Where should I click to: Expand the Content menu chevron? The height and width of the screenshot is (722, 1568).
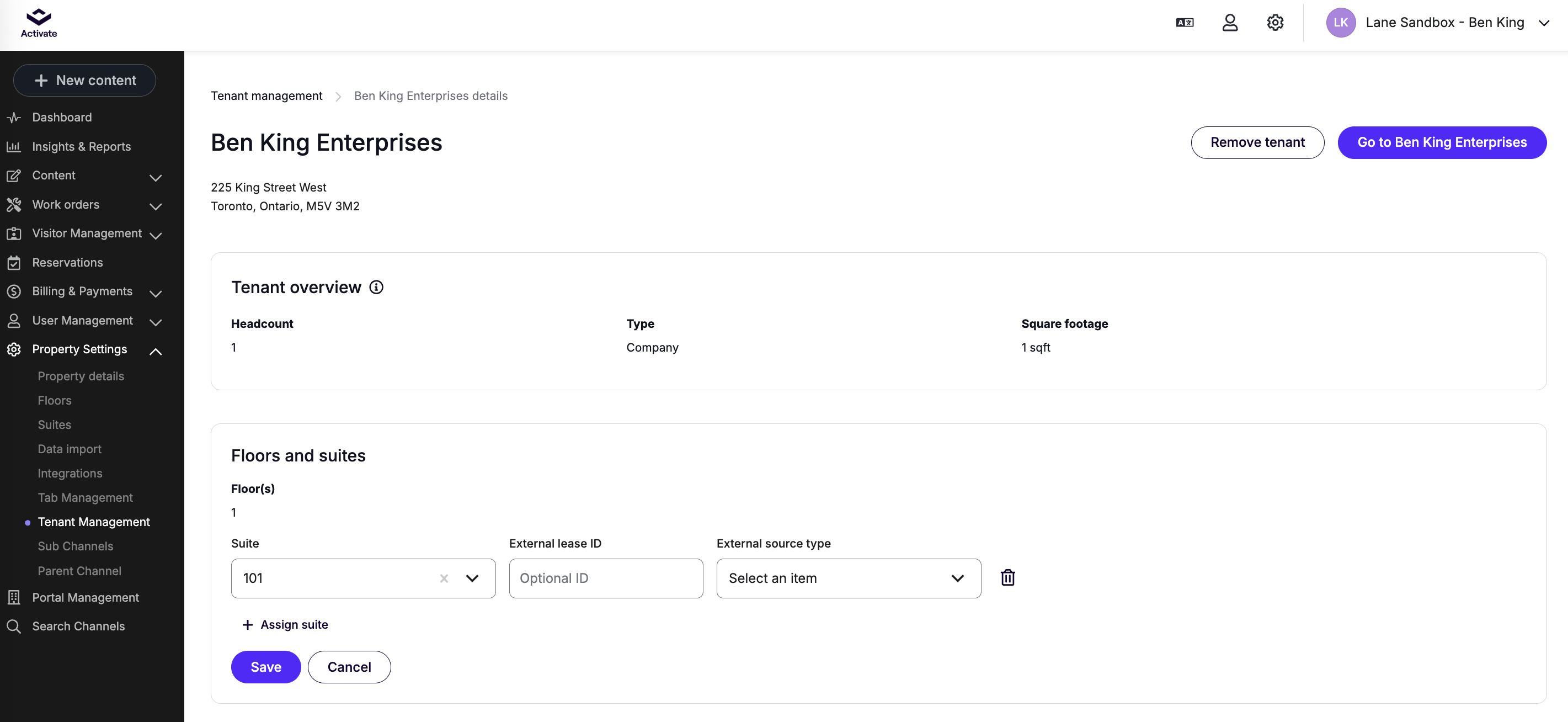click(x=156, y=178)
